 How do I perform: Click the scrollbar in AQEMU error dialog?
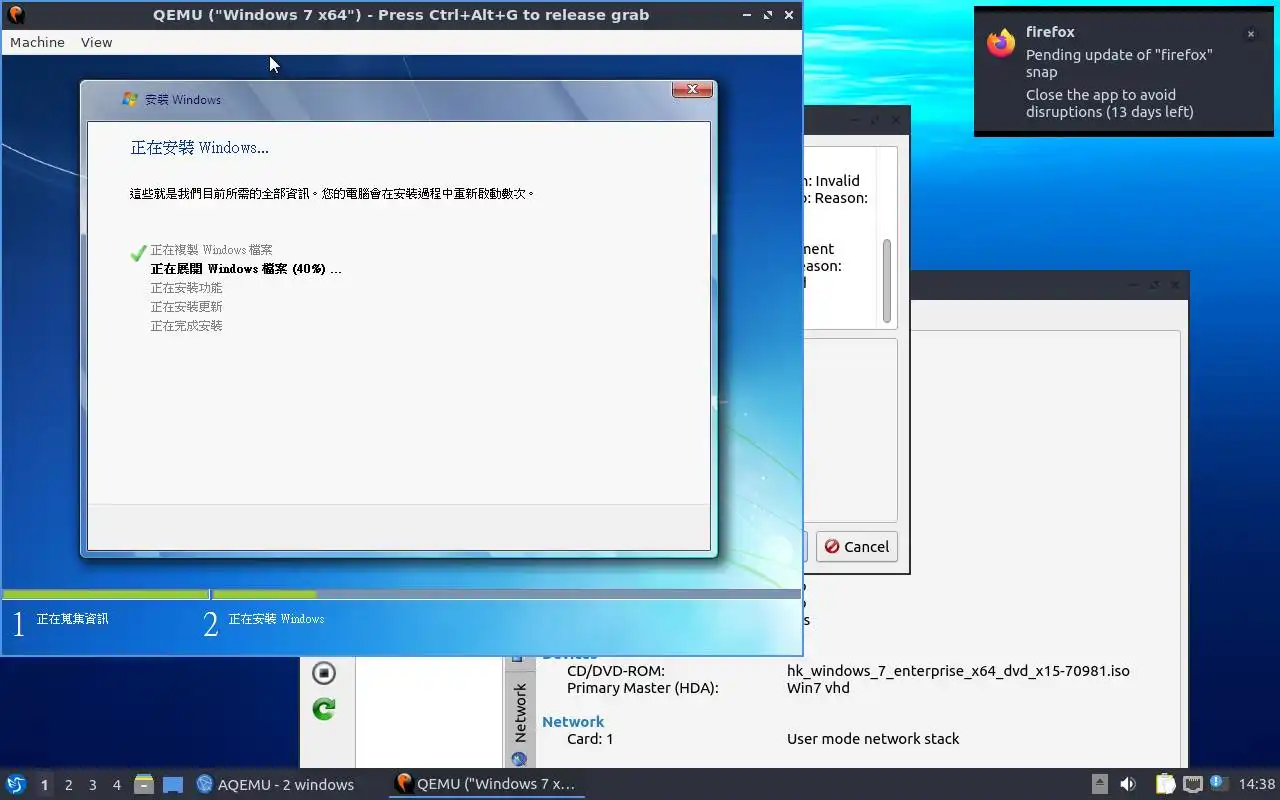point(886,281)
